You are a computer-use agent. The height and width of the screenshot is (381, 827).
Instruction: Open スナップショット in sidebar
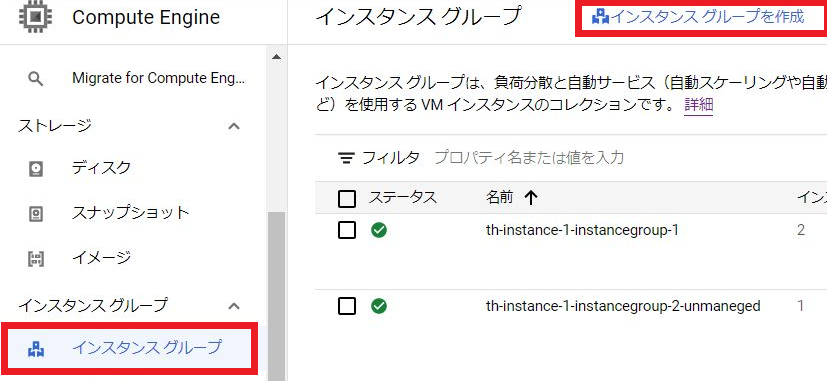click(x=130, y=213)
